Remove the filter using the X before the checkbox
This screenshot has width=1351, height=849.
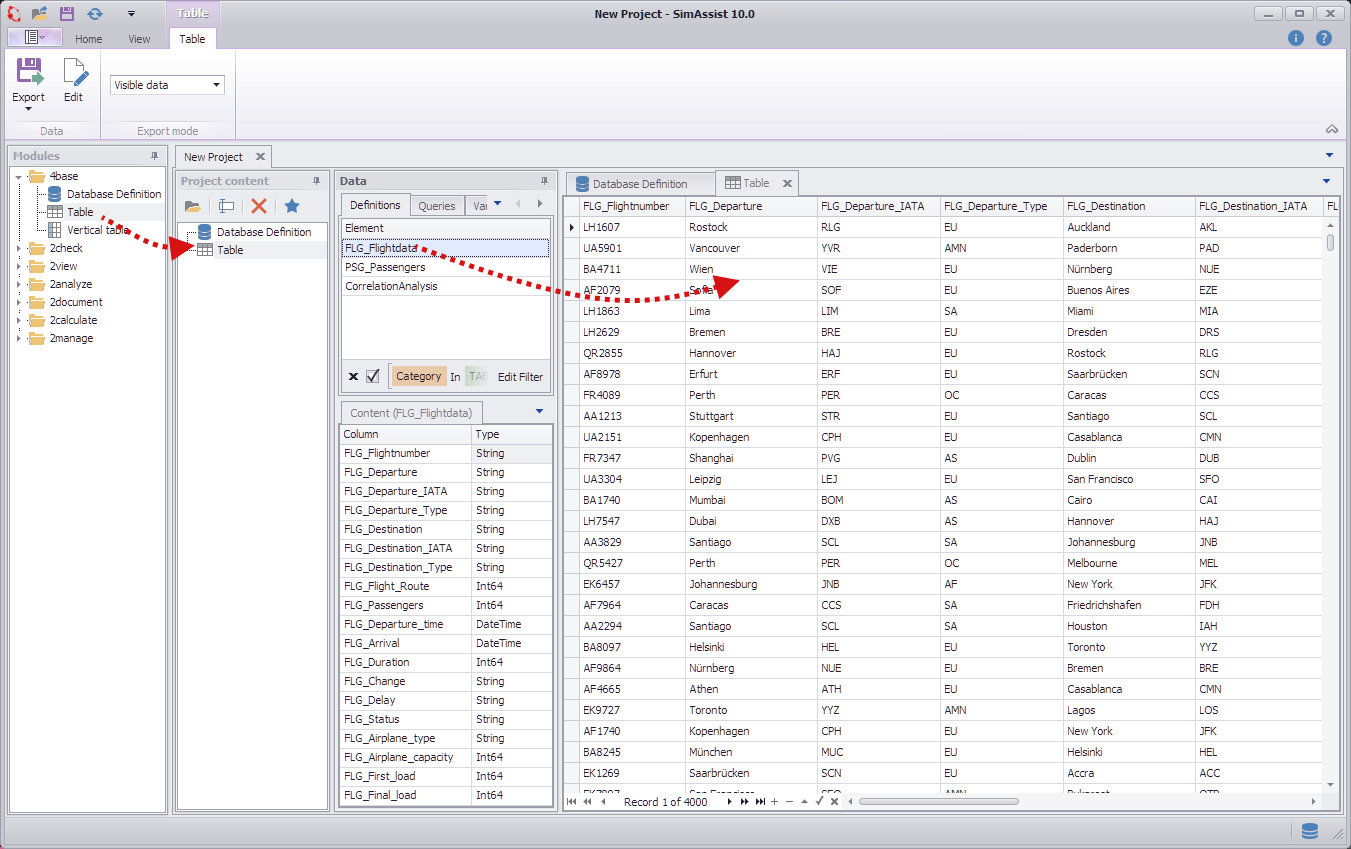pos(353,377)
